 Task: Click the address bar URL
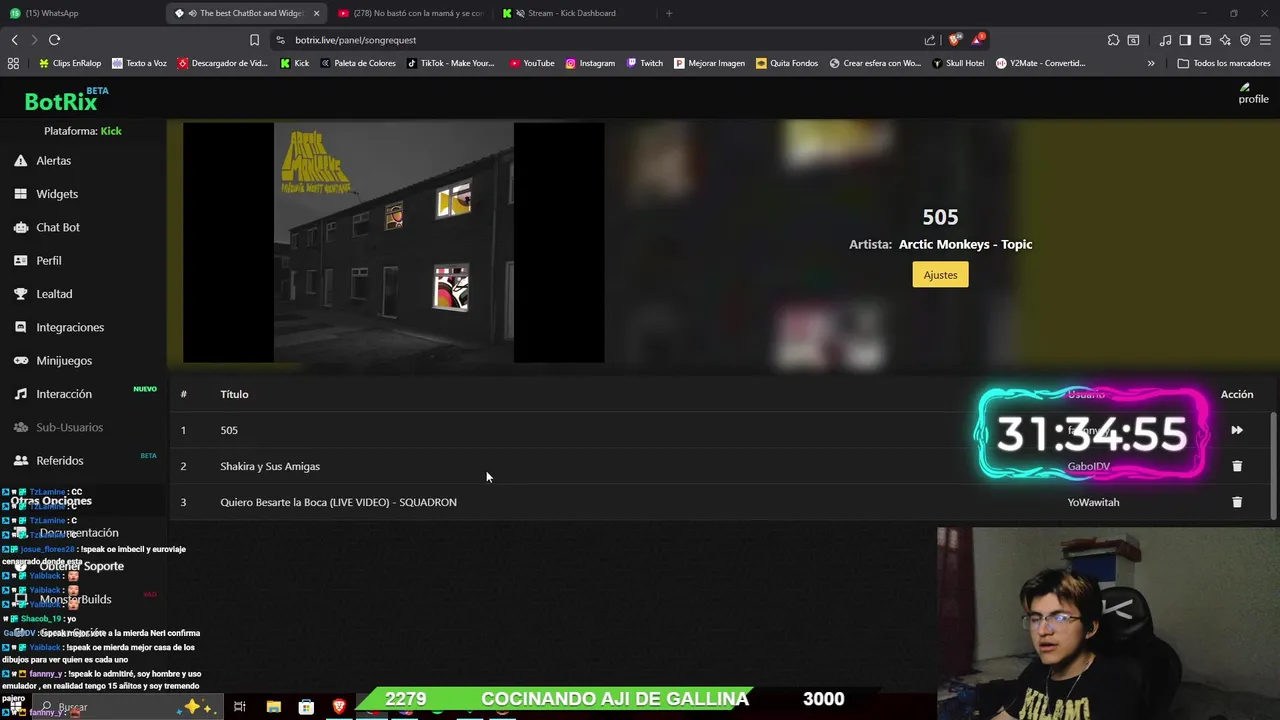pos(356,40)
